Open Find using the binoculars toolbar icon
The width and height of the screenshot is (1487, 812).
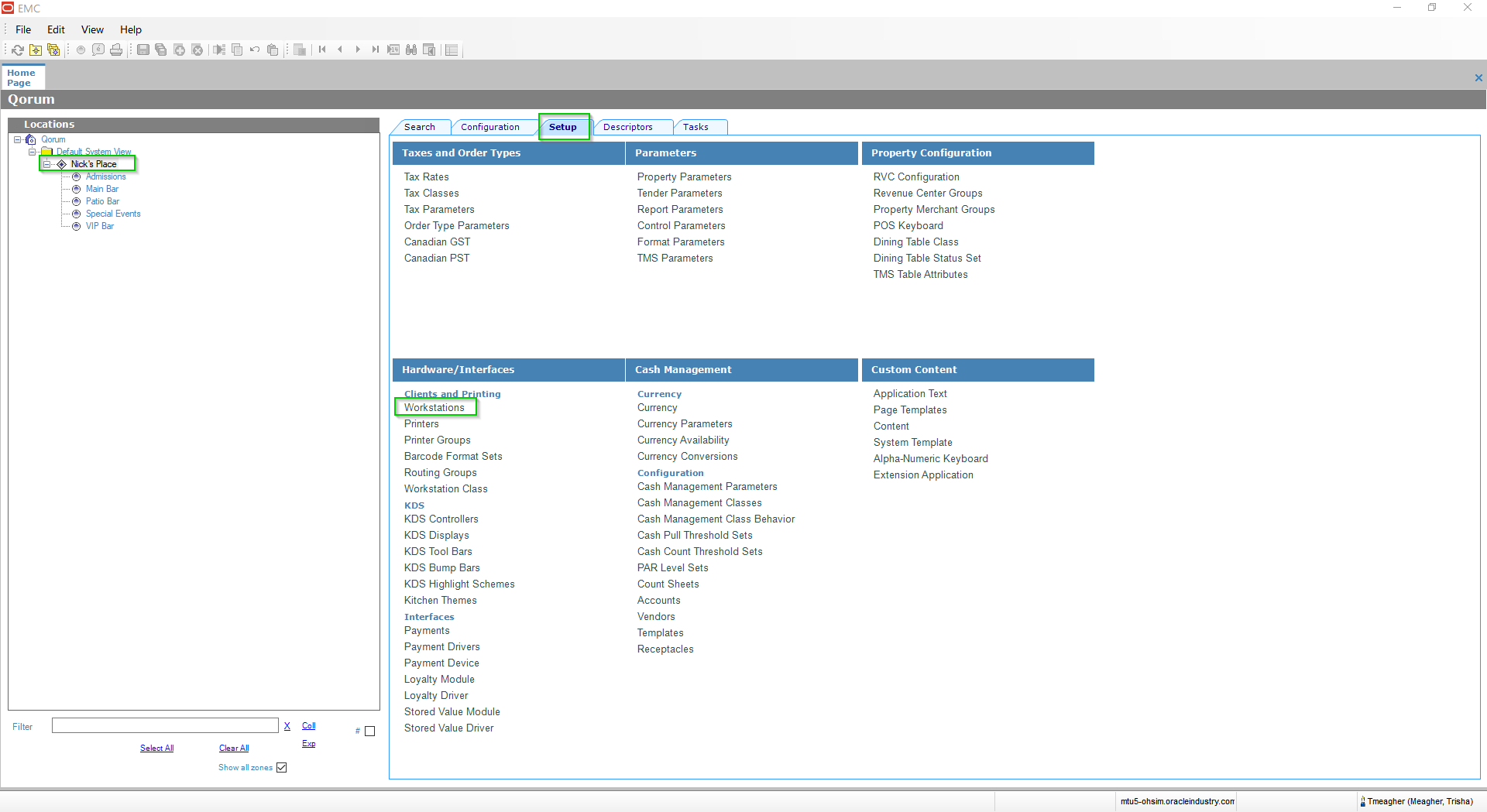411,50
